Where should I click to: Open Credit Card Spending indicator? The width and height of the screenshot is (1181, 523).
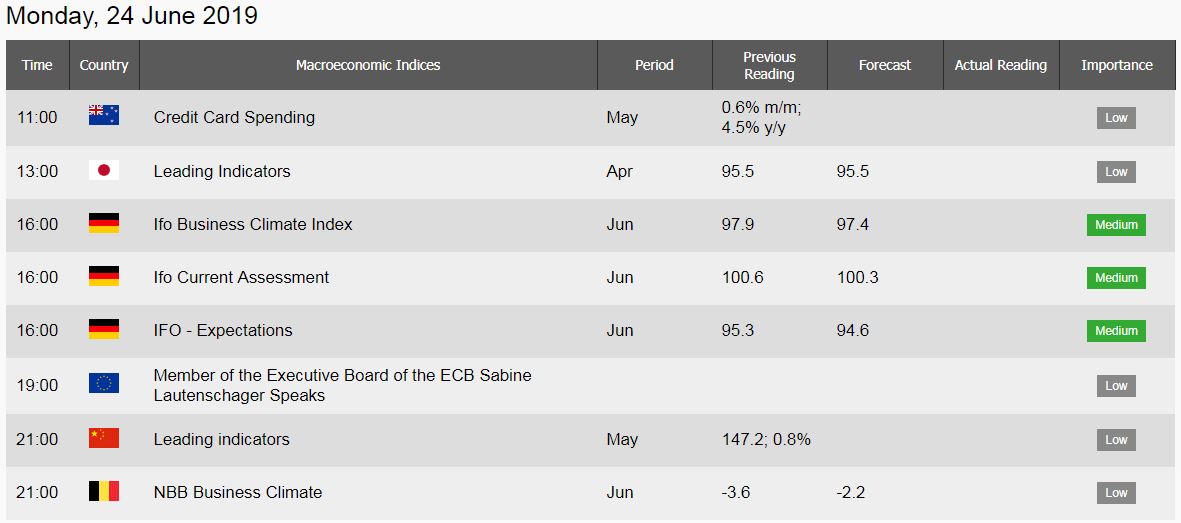tap(234, 117)
